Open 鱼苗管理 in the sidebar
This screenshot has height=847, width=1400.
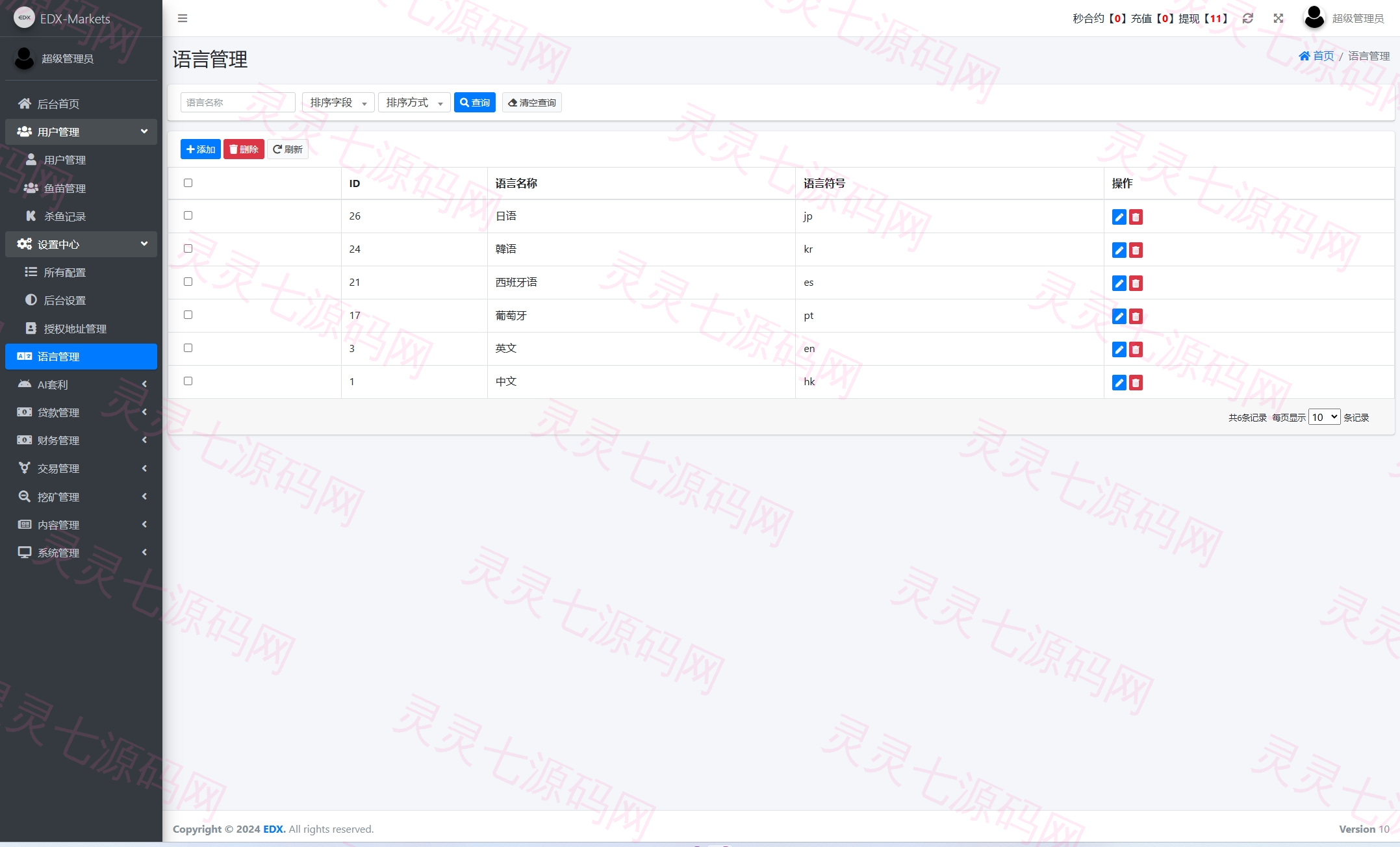[x=81, y=188]
